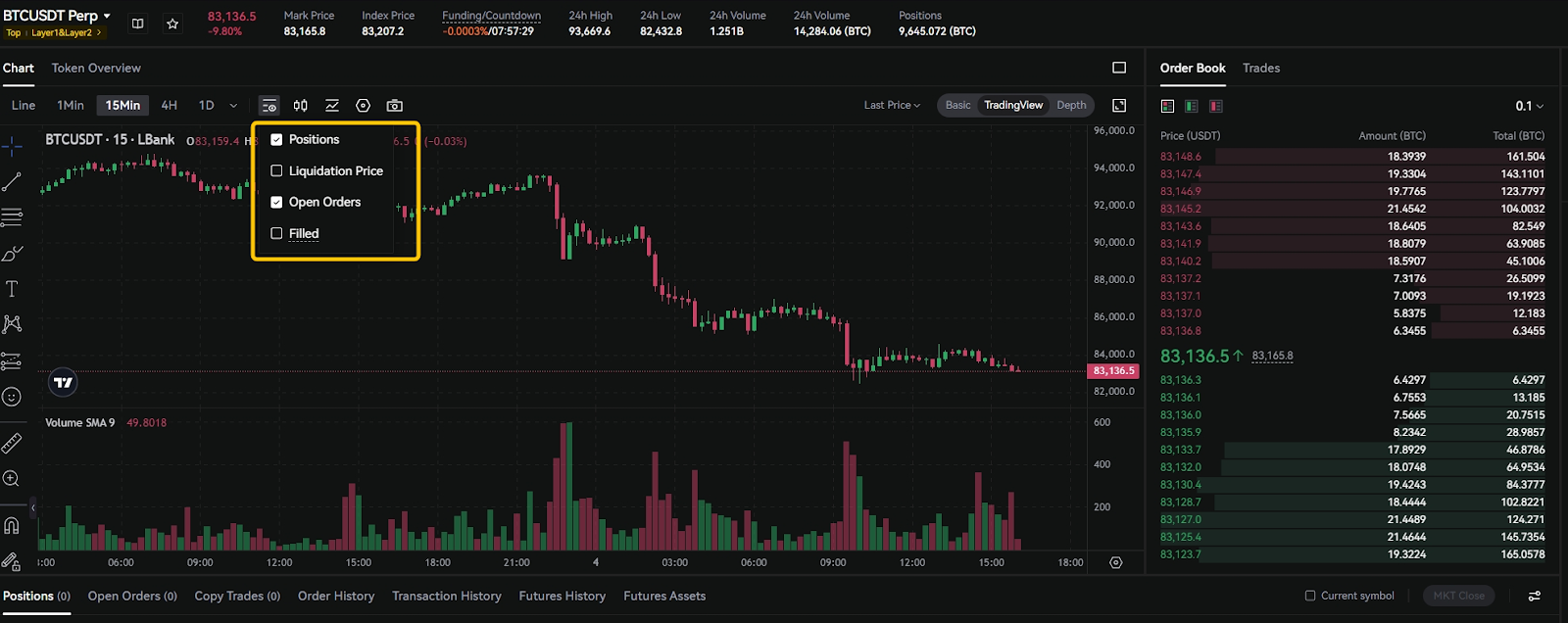The height and width of the screenshot is (623, 1568).
Task: Expand the Last Price dropdown
Action: (x=892, y=106)
